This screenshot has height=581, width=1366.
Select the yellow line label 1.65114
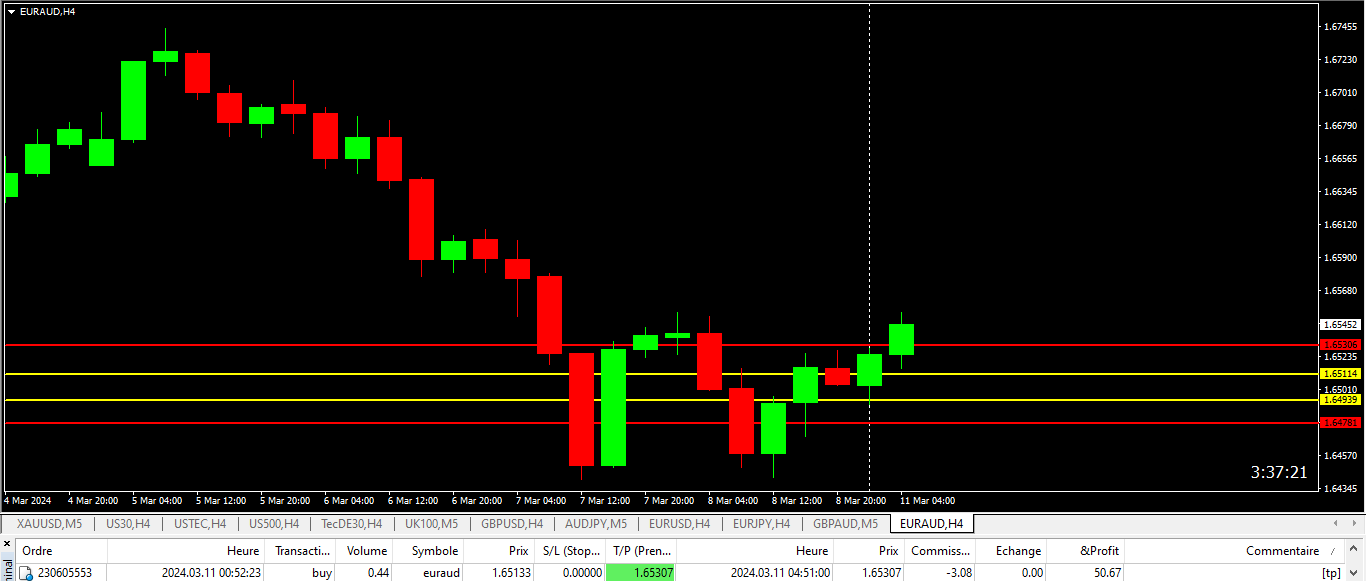point(1340,373)
